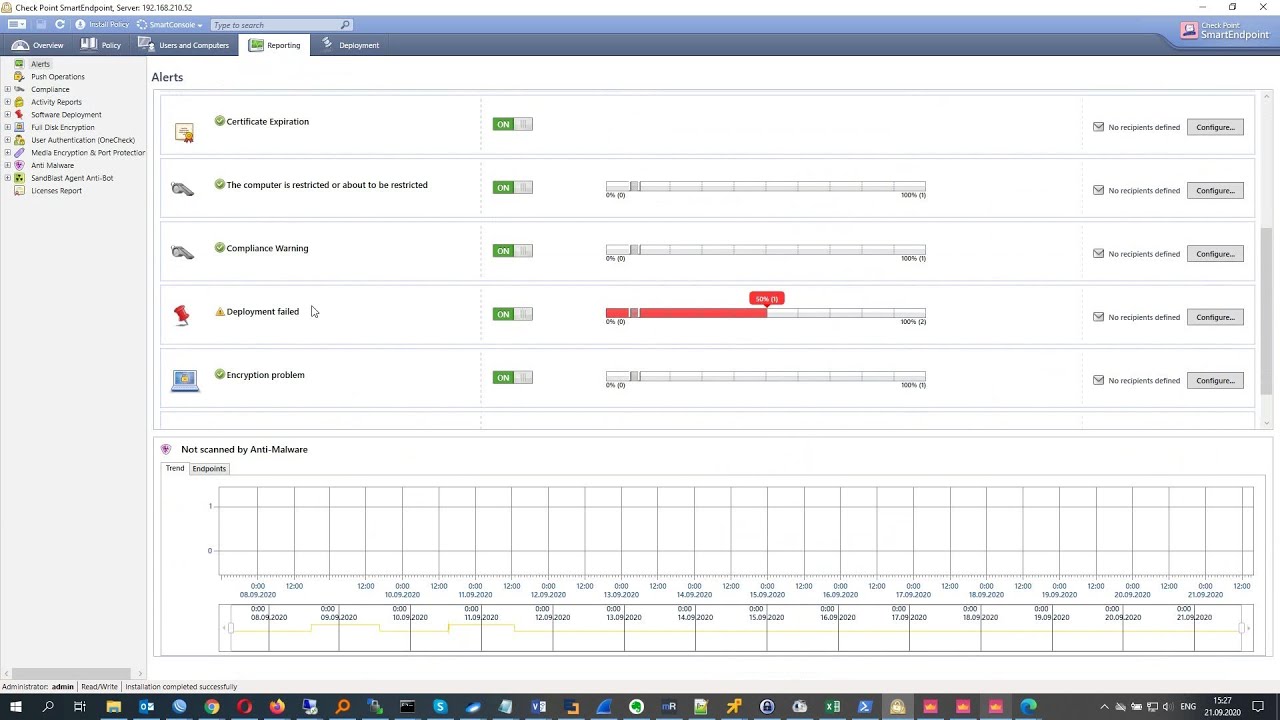1280x720 pixels.
Task: Switch to the Policy tab
Action: pyautogui.click(x=101, y=45)
